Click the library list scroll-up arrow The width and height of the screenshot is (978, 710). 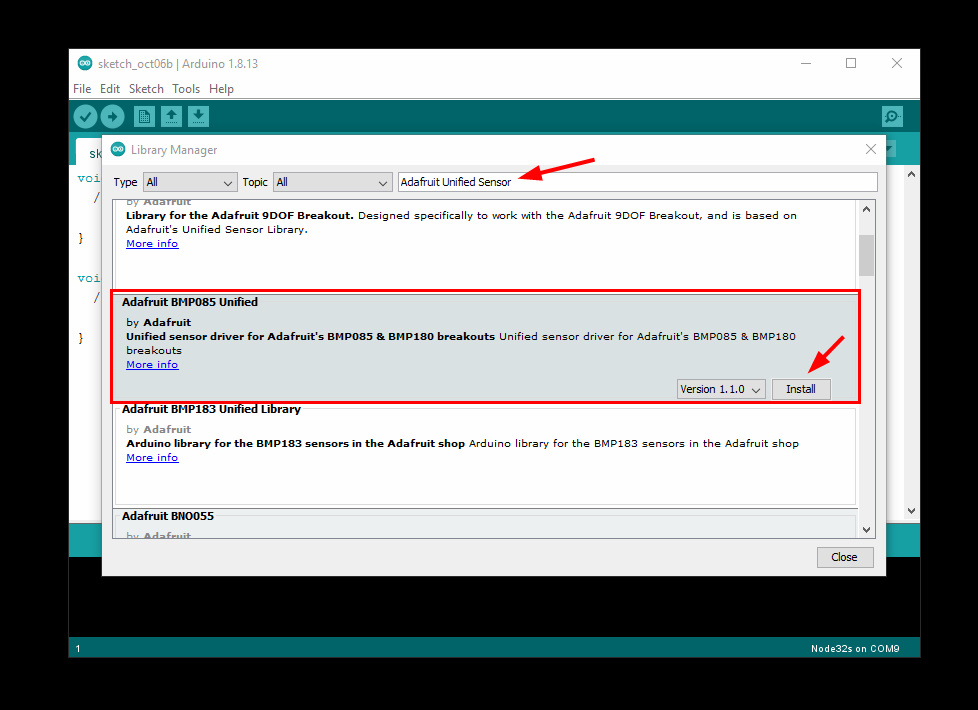click(866, 210)
